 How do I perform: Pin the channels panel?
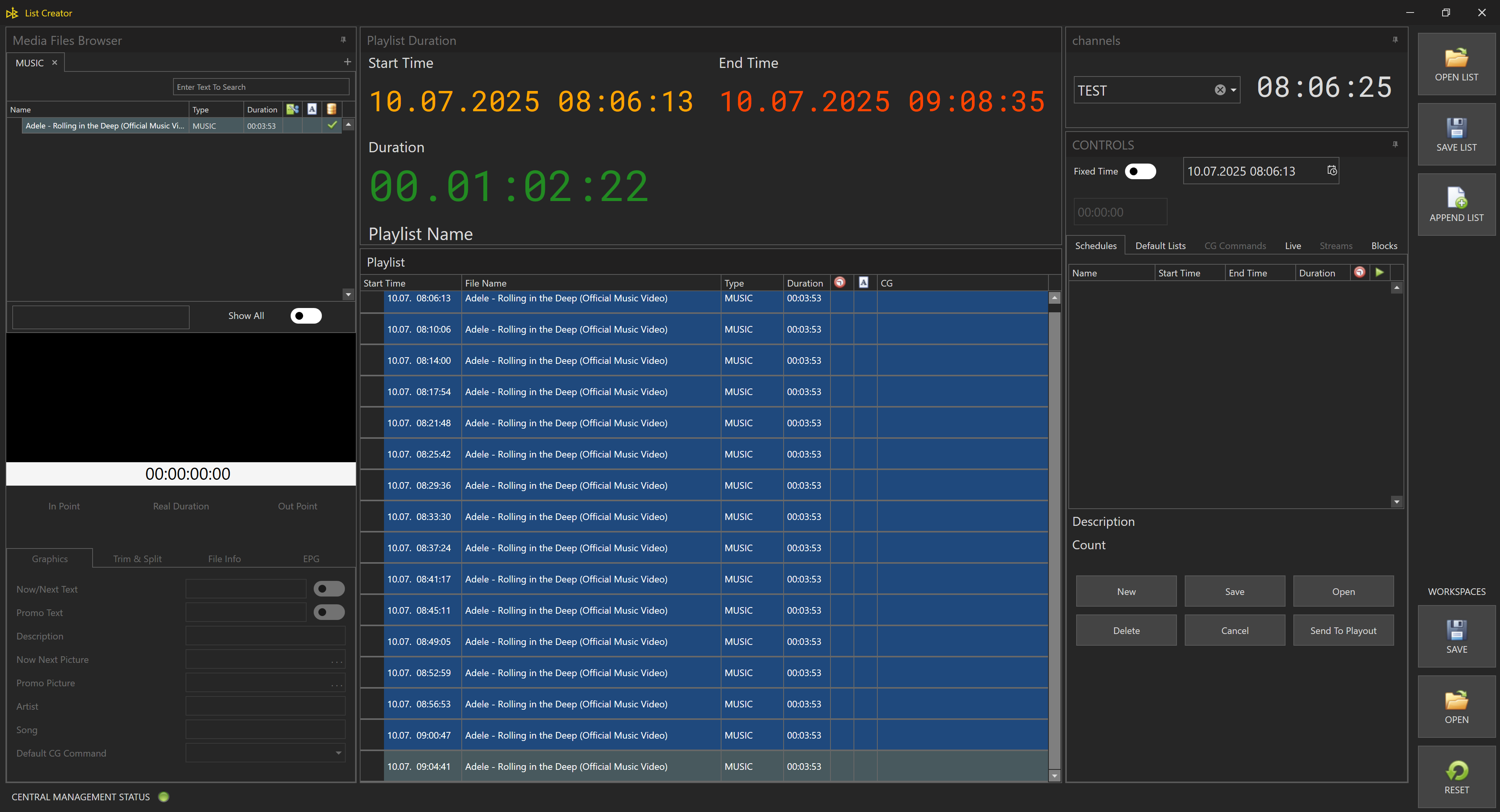1395,39
